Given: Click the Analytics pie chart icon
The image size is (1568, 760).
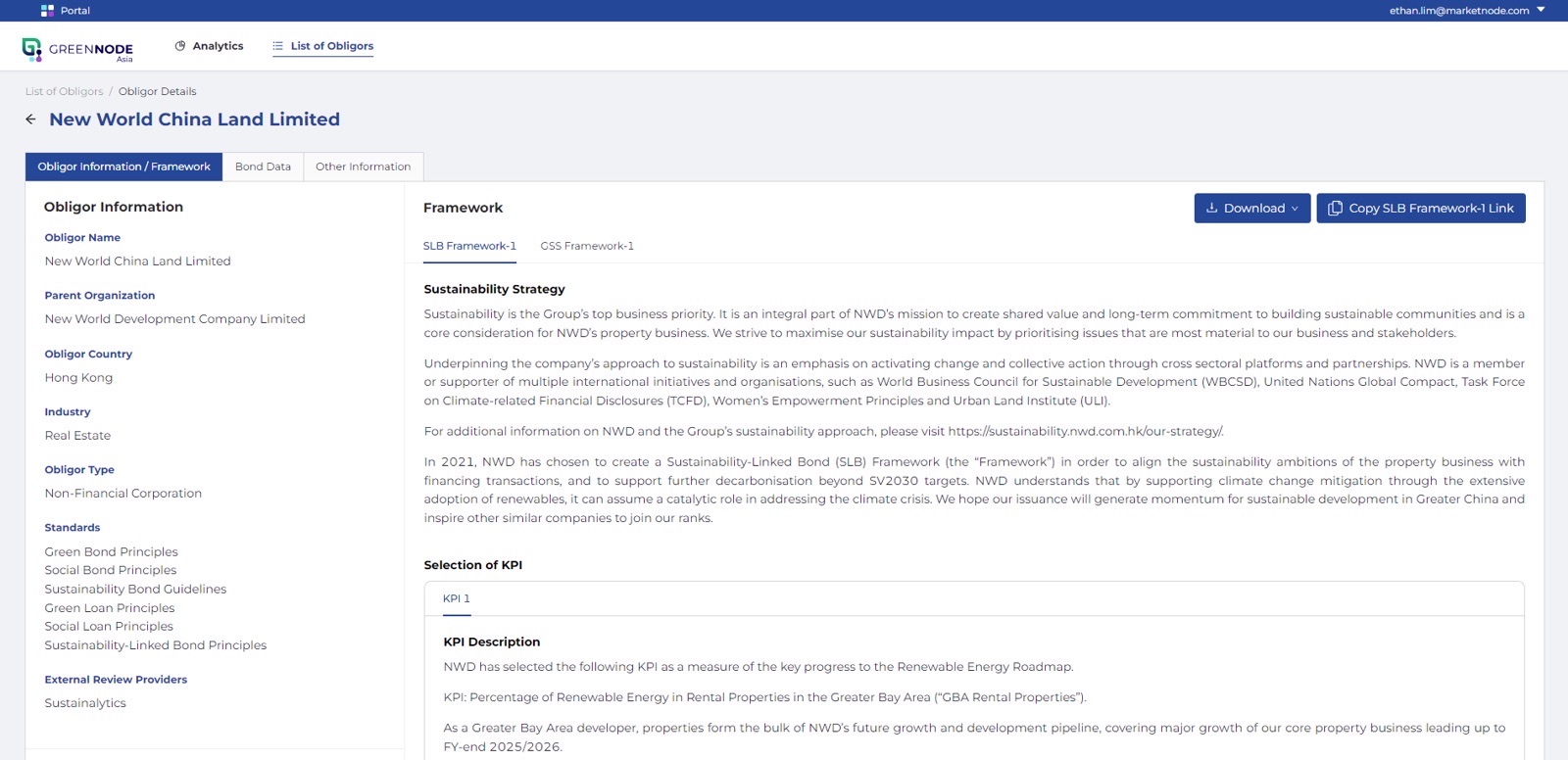Looking at the screenshot, I should tap(180, 46).
